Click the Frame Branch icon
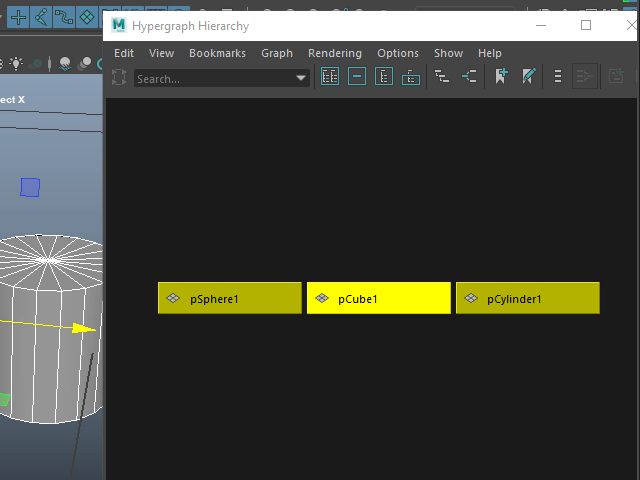The height and width of the screenshot is (480, 640). point(411,77)
